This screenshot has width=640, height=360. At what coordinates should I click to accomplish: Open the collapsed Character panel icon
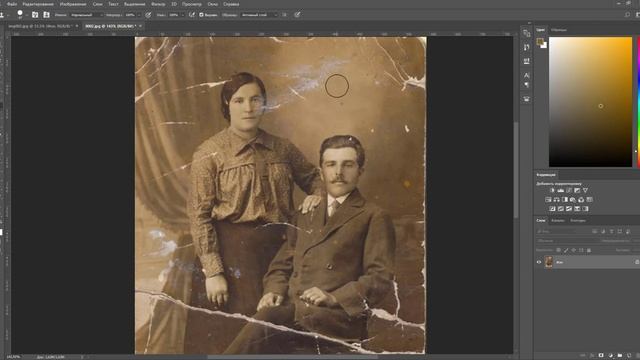pyautogui.click(x=527, y=76)
